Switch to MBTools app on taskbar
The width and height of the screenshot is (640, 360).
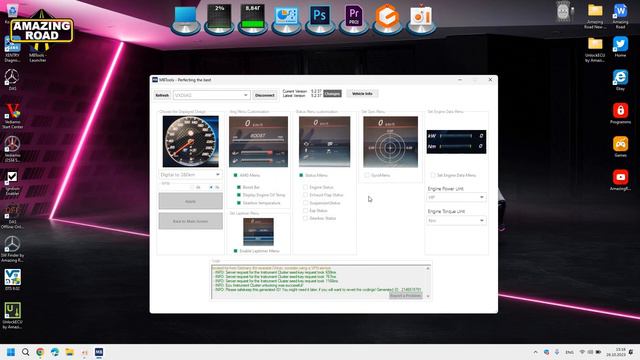tap(99, 352)
